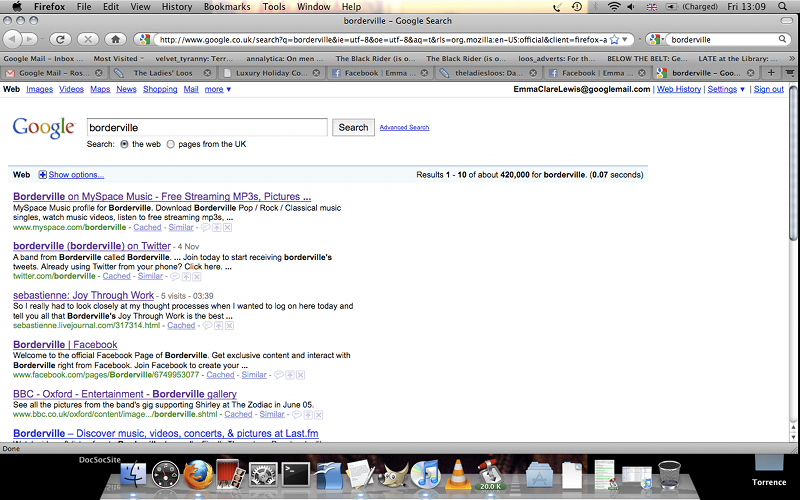
Task: Expand 'Show options...' on results page
Action: (76, 175)
